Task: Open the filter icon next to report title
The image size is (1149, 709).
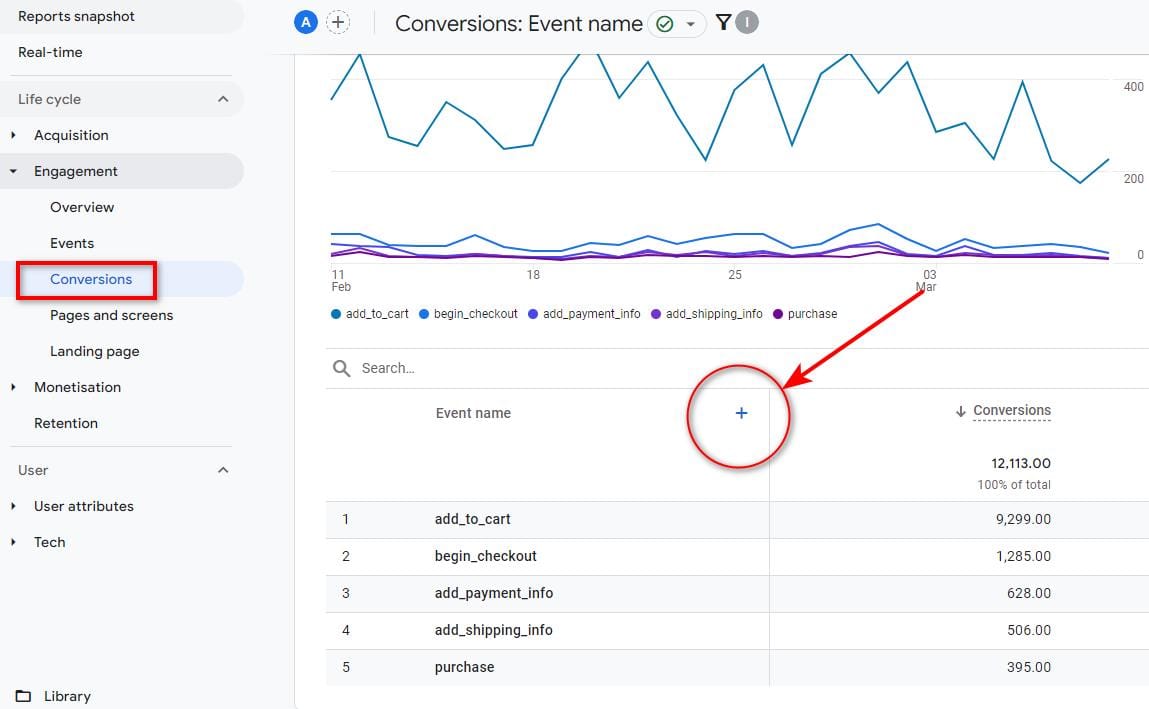Action: pyautogui.click(x=723, y=22)
